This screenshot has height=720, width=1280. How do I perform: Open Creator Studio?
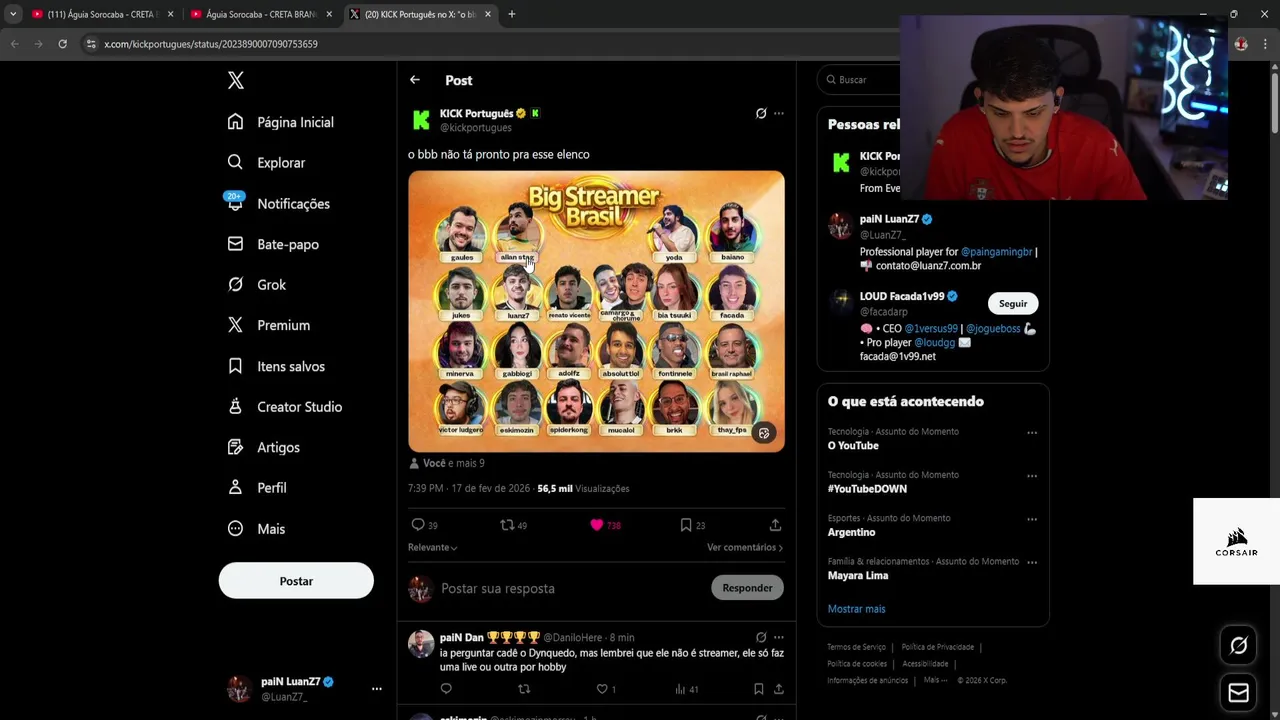[285, 407]
